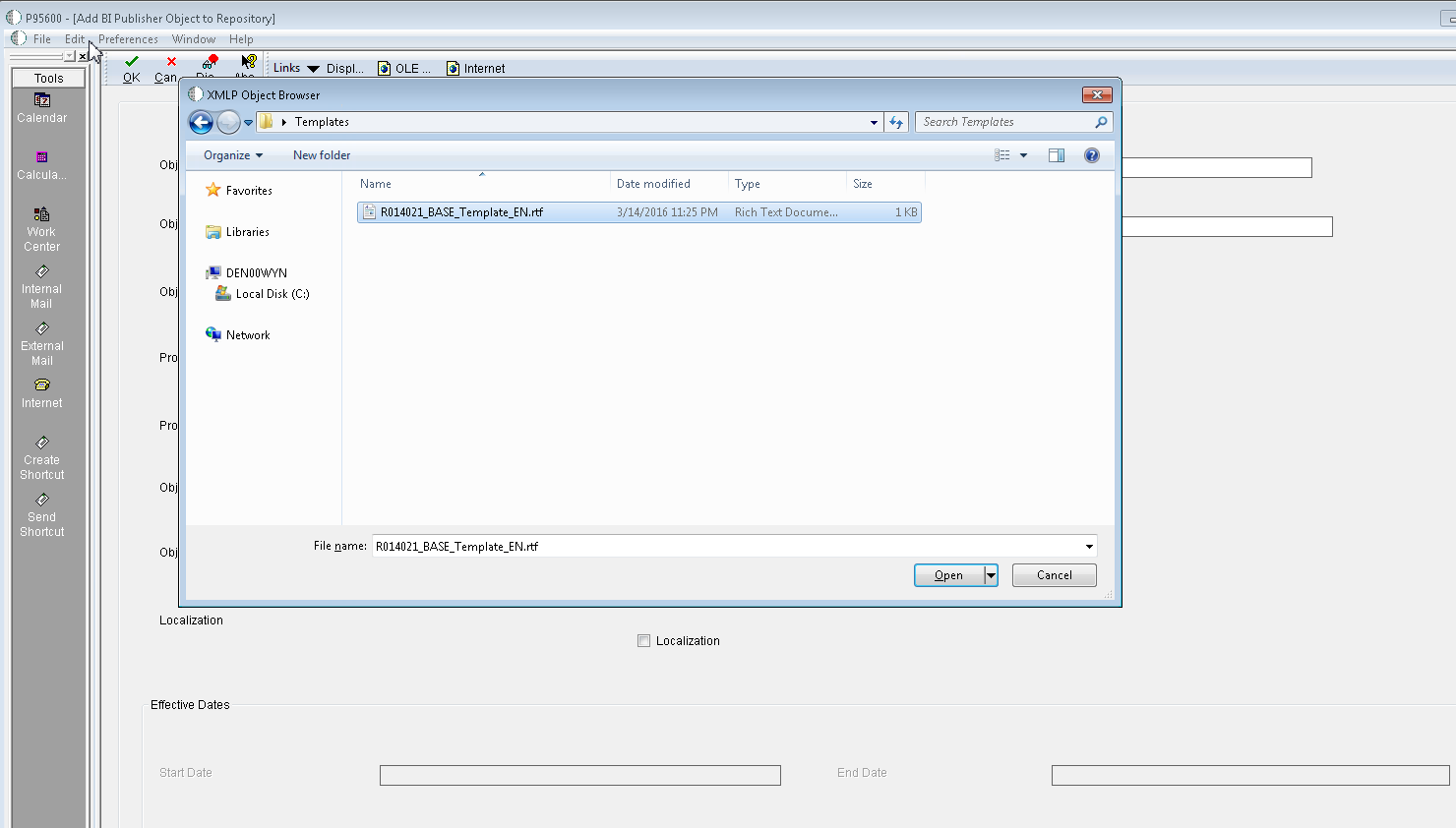Image resolution: width=1456 pixels, height=828 pixels.
Task: Select Create Shortcut in the Tools panel
Action: (41, 443)
